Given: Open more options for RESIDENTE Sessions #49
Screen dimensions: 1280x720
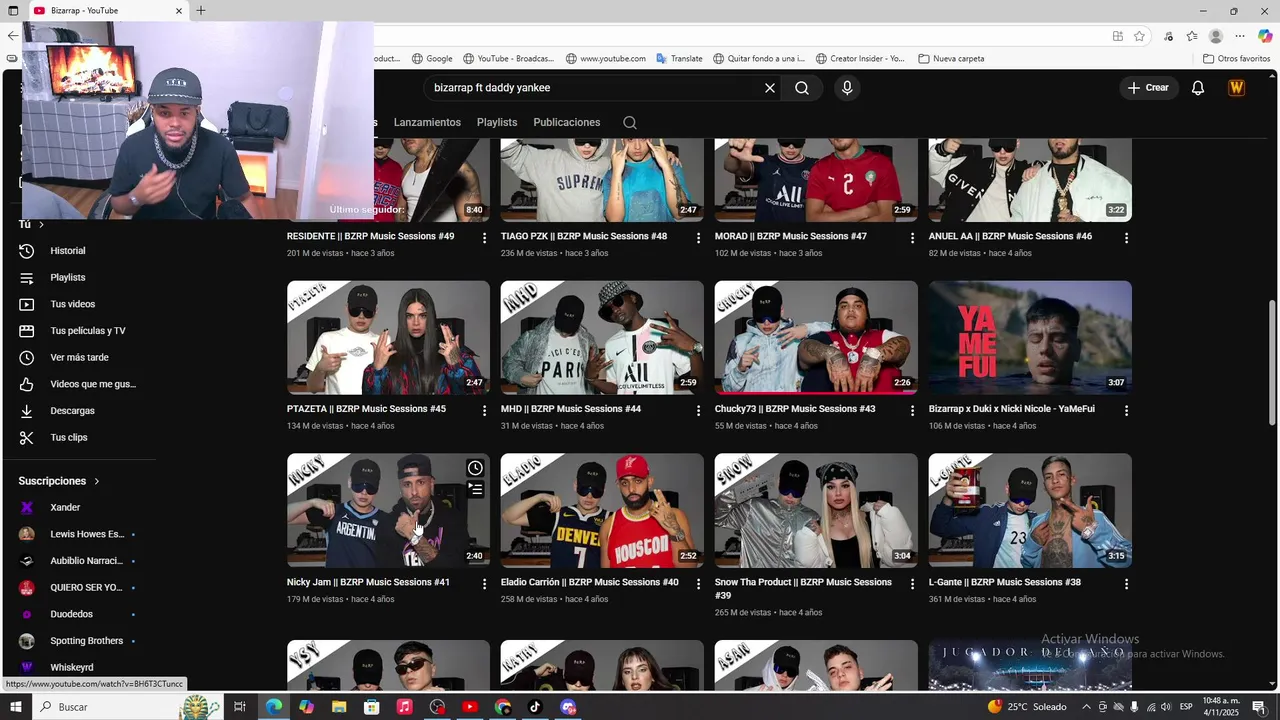Looking at the screenshot, I should click(485, 238).
